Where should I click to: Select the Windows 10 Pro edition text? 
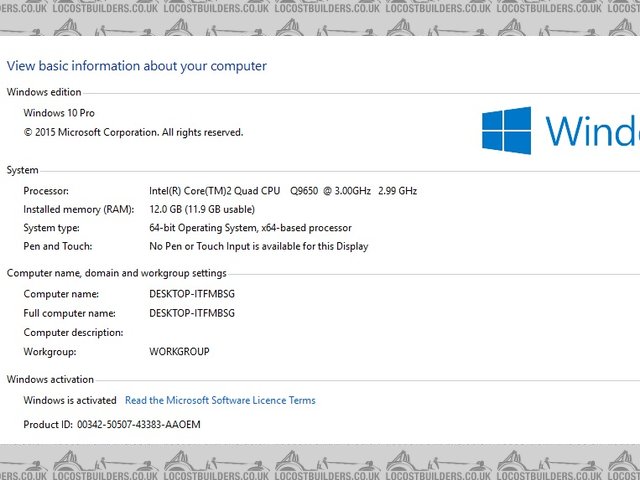tap(59, 113)
